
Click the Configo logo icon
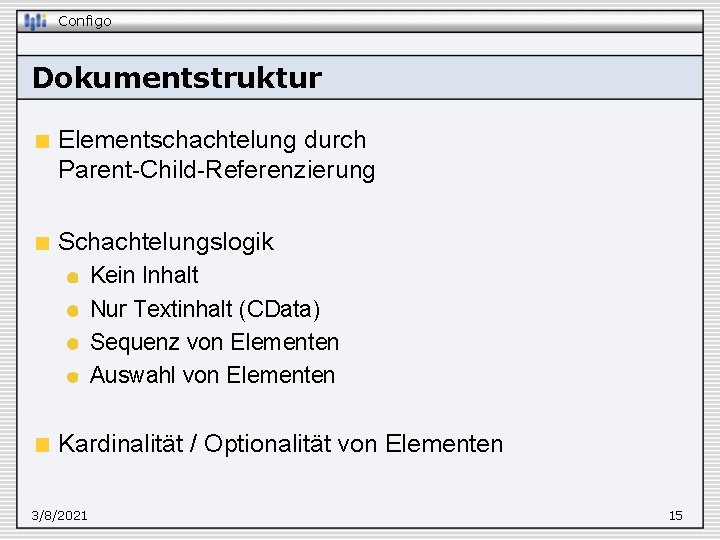click(x=35, y=21)
